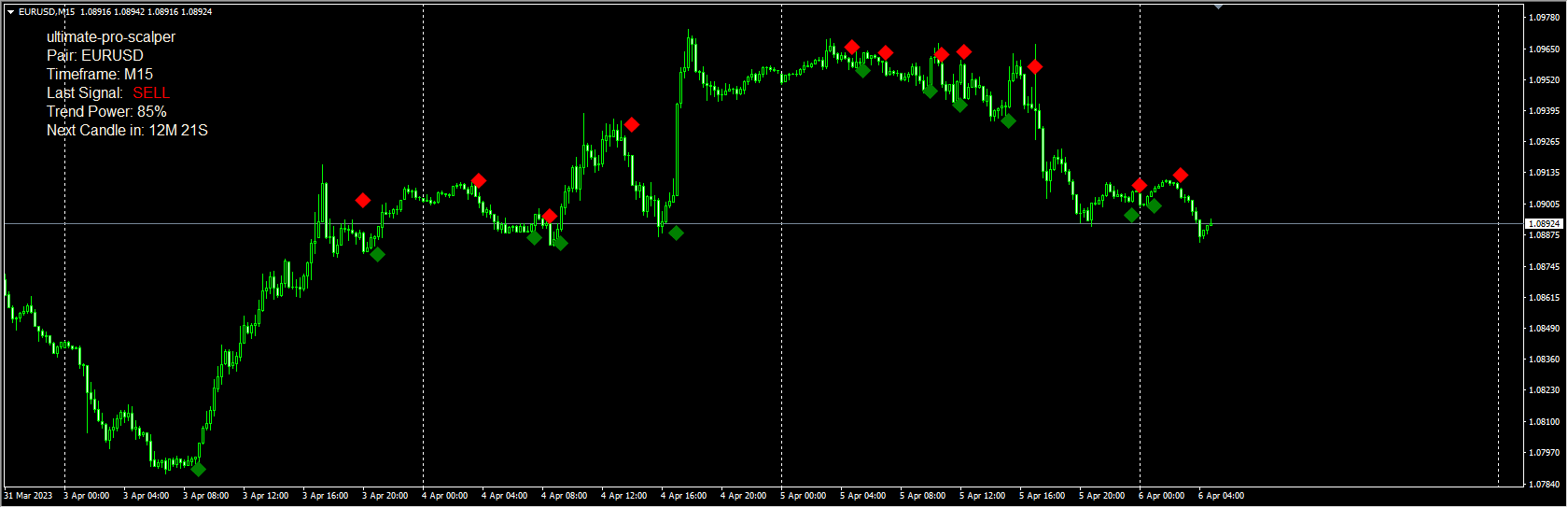Click the 3 Apr 08:00 time label
Image resolution: width=1568 pixels, height=508 pixels.
206,496
